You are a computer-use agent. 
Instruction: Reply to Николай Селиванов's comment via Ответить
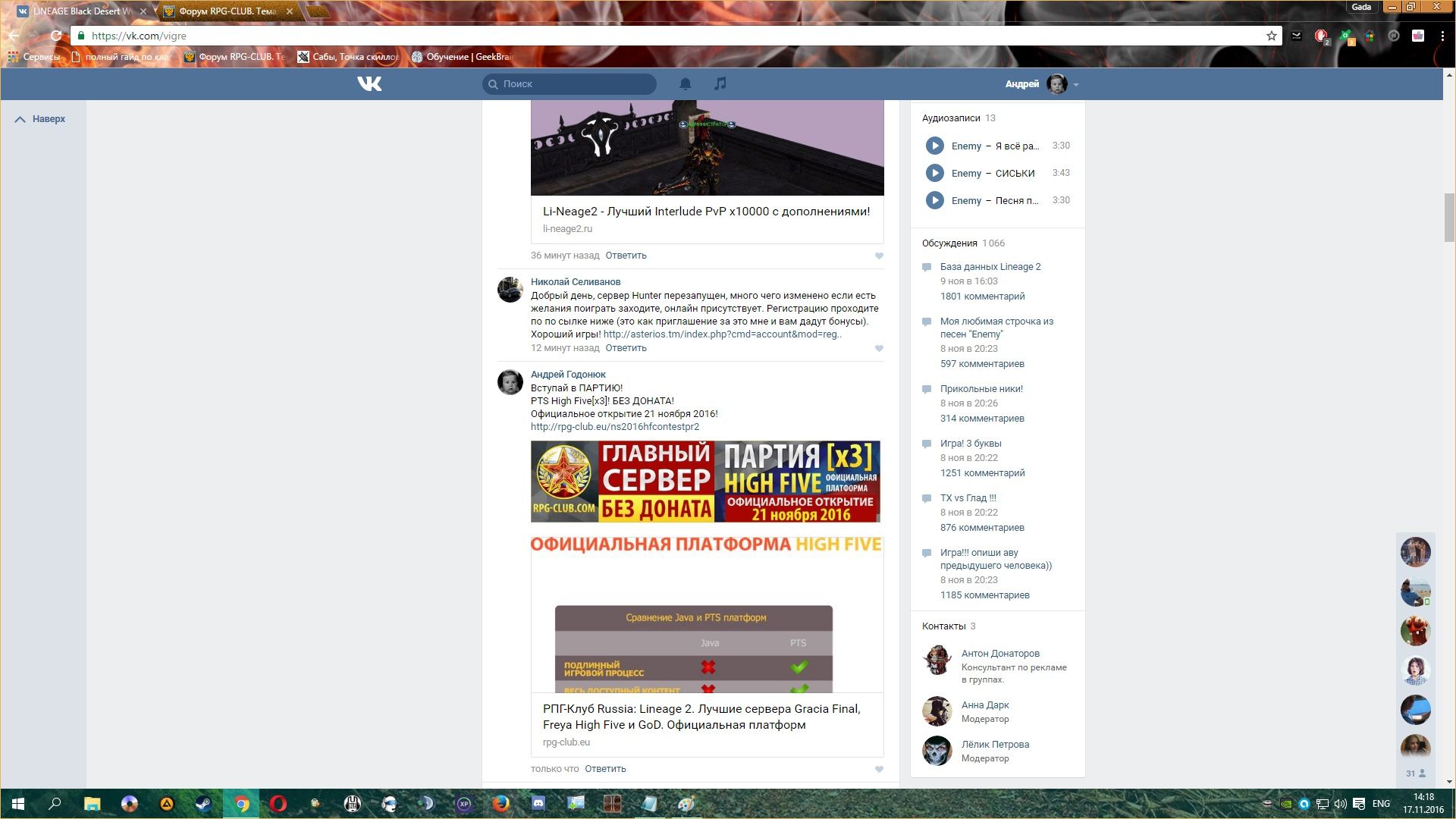pyautogui.click(x=626, y=348)
